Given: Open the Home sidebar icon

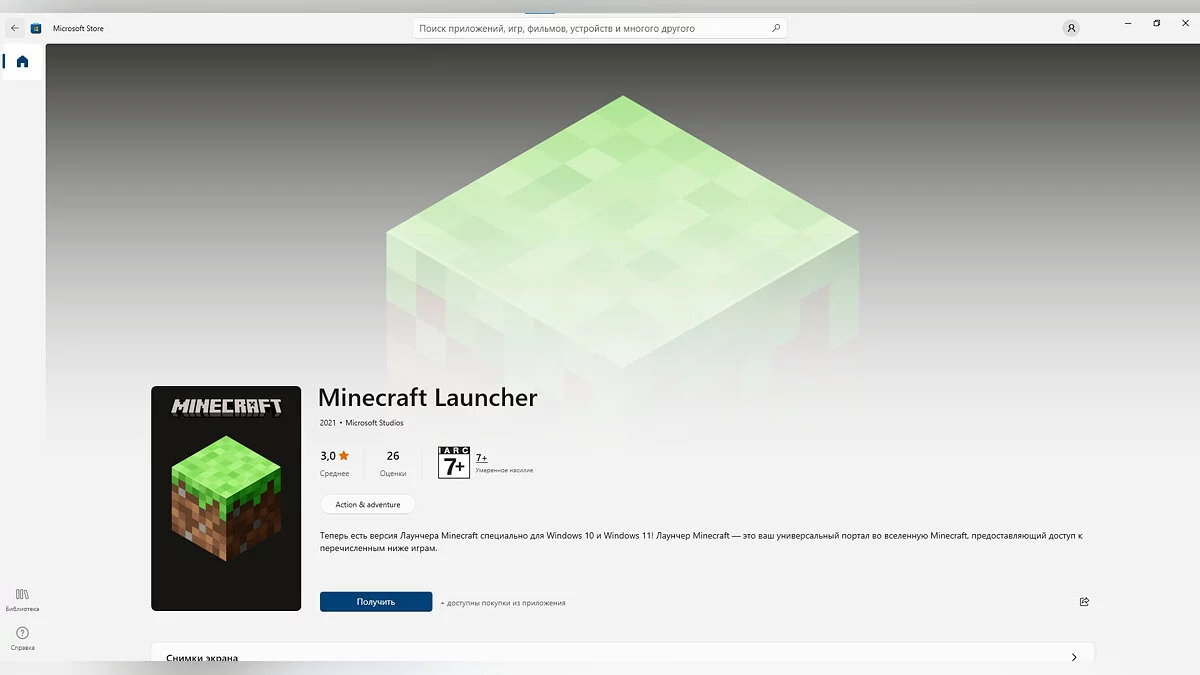Looking at the screenshot, I should [x=22, y=62].
